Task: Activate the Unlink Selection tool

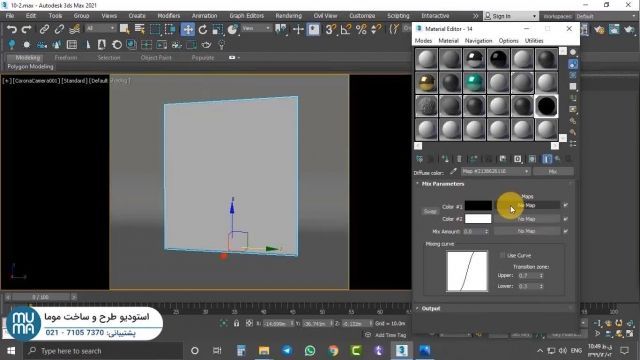Action: coord(59,29)
